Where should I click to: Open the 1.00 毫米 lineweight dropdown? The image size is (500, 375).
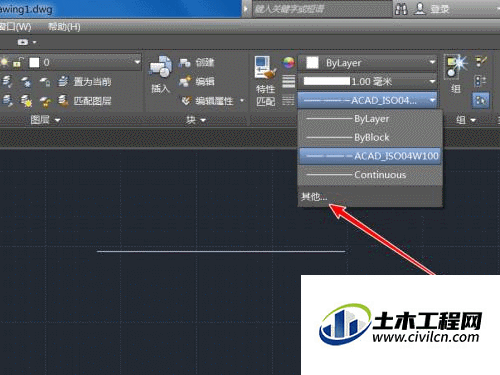point(432,81)
